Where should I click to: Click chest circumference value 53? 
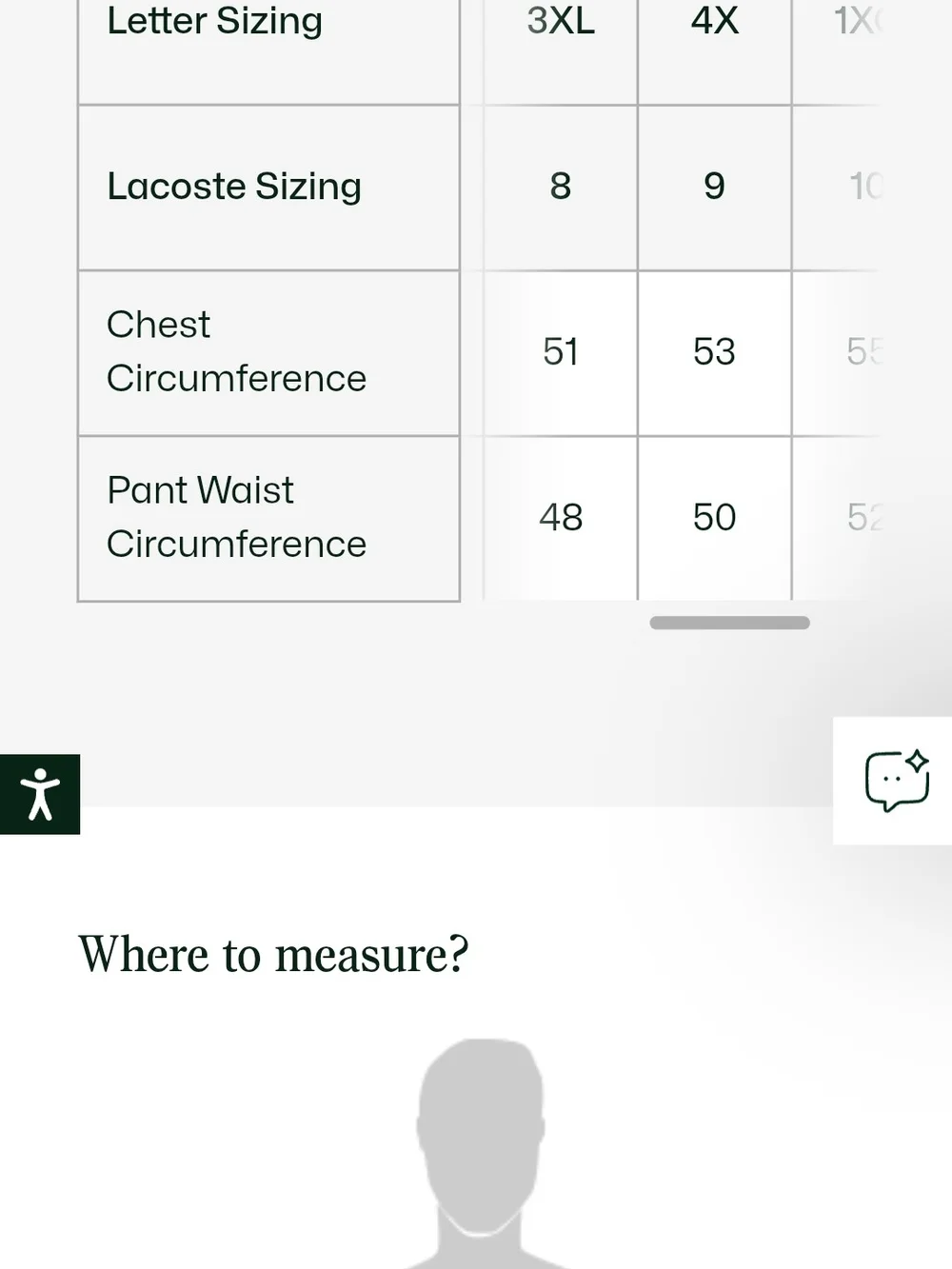[x=715, y=352]
